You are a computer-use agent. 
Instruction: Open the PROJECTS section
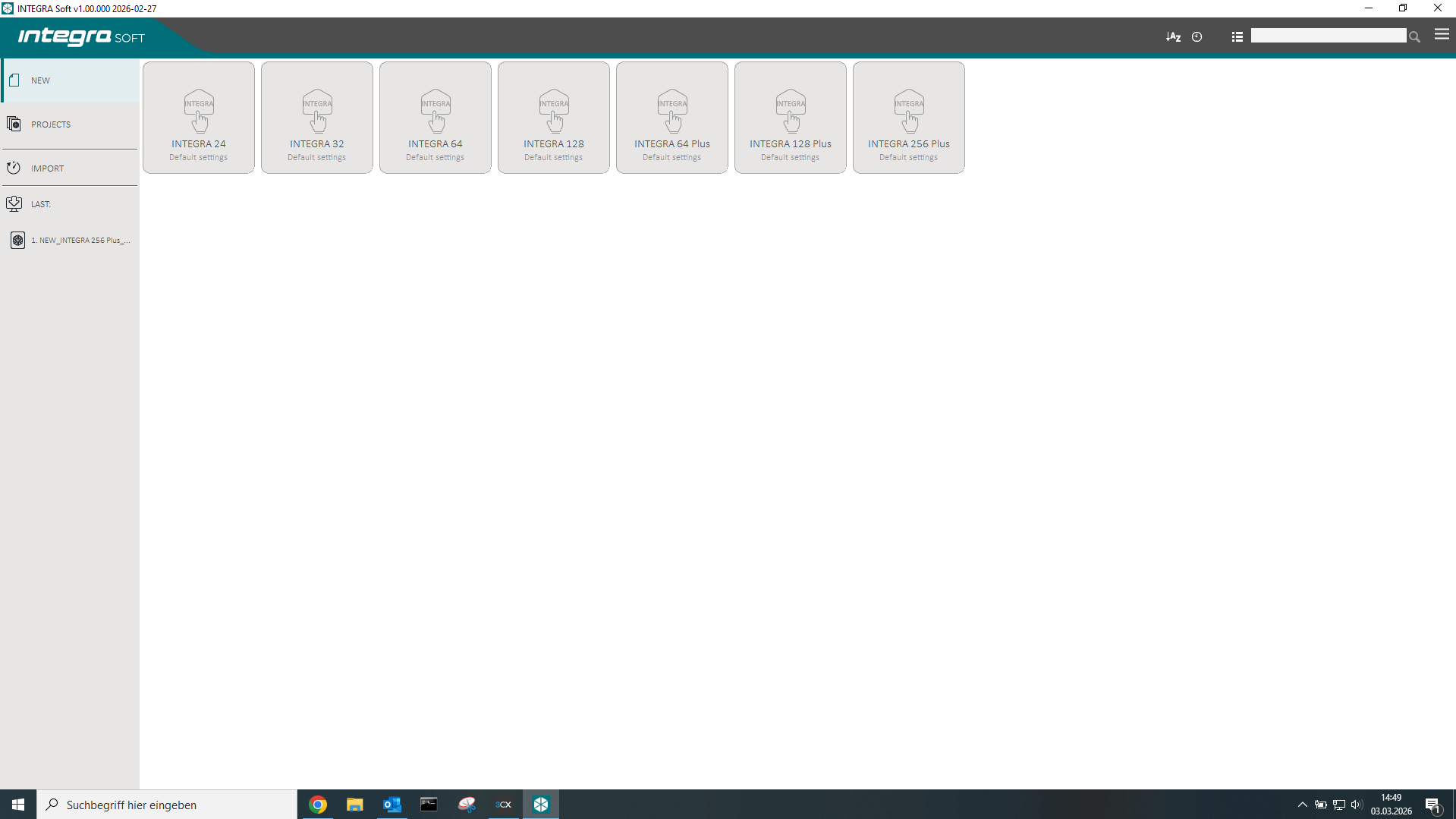click(70, 124)
